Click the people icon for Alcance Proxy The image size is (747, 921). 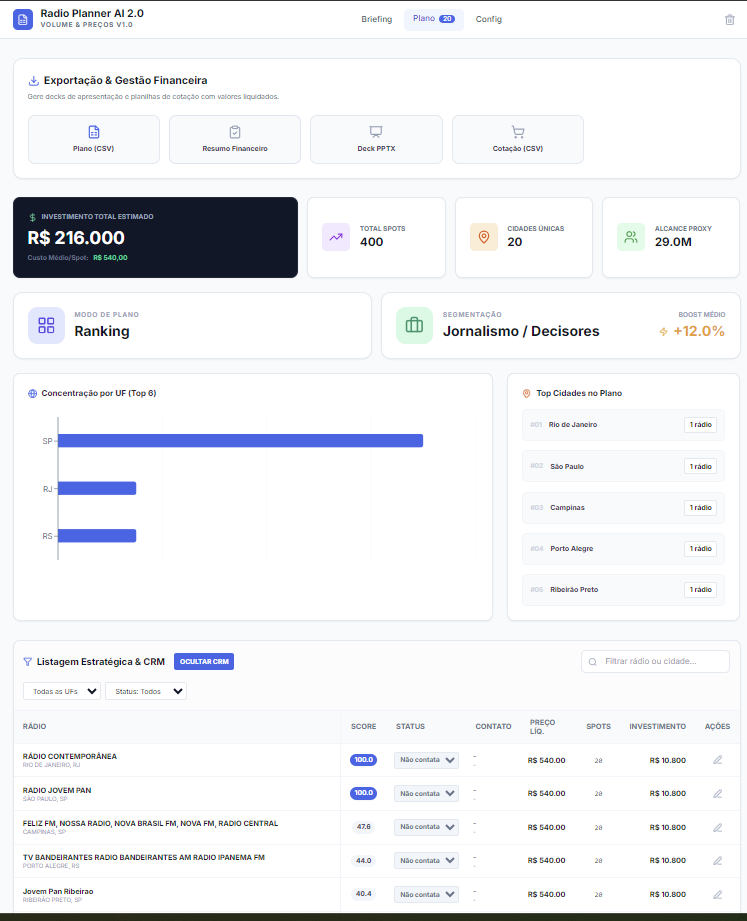pos(631,237)
